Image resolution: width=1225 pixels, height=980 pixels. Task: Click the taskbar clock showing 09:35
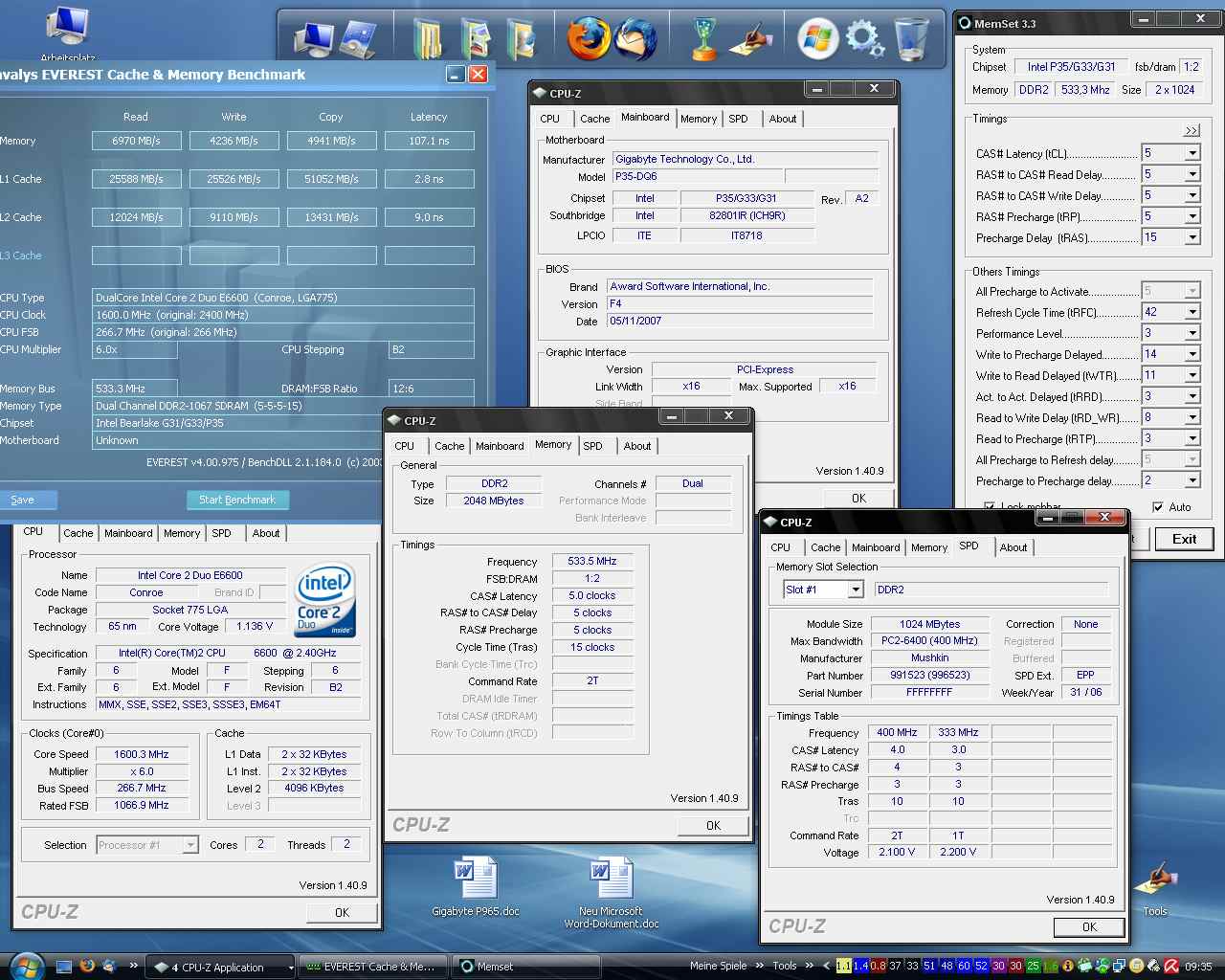[x=1198, y=967]
